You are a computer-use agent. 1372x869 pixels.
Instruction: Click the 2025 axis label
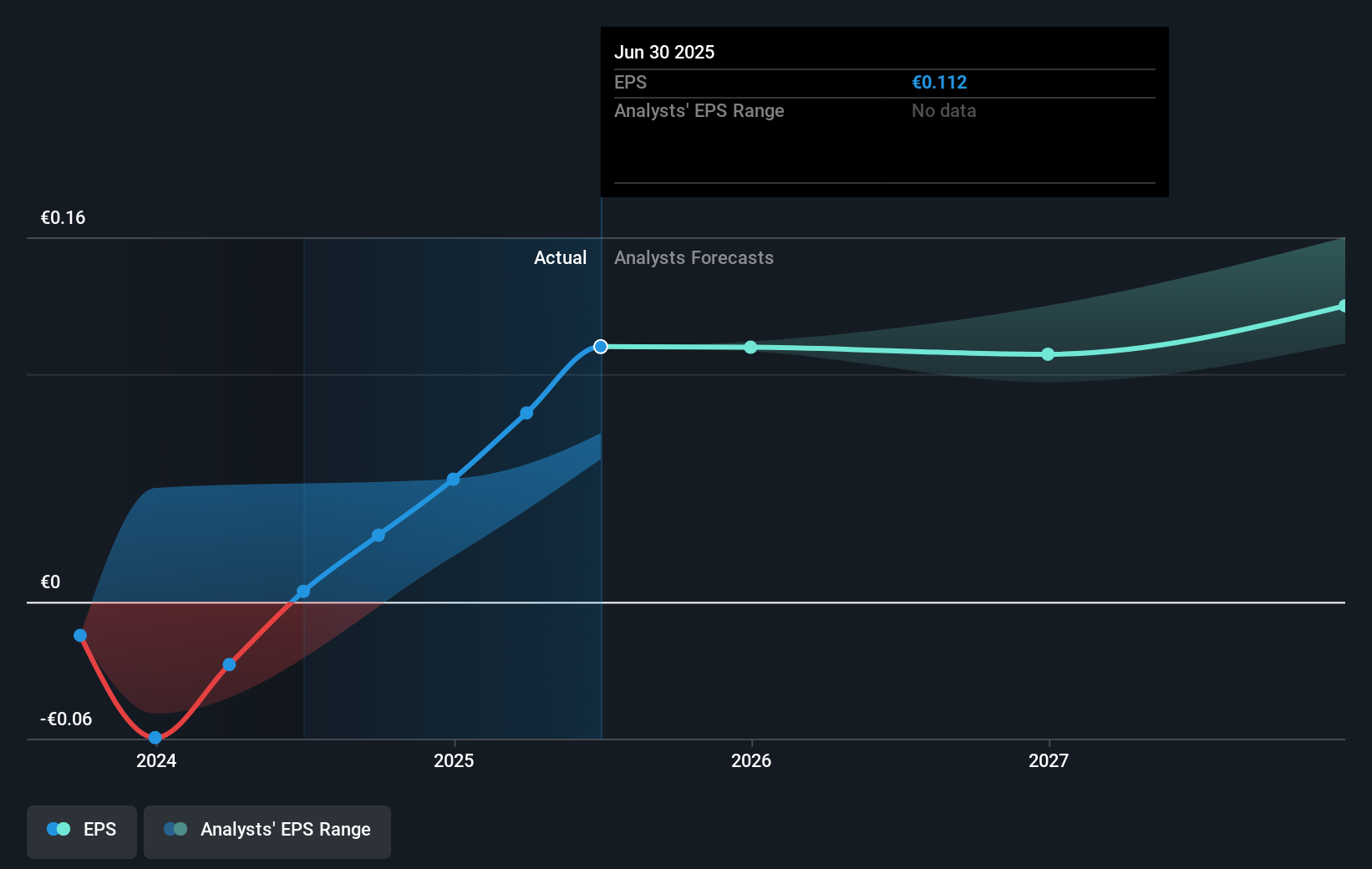pos(454,761)
